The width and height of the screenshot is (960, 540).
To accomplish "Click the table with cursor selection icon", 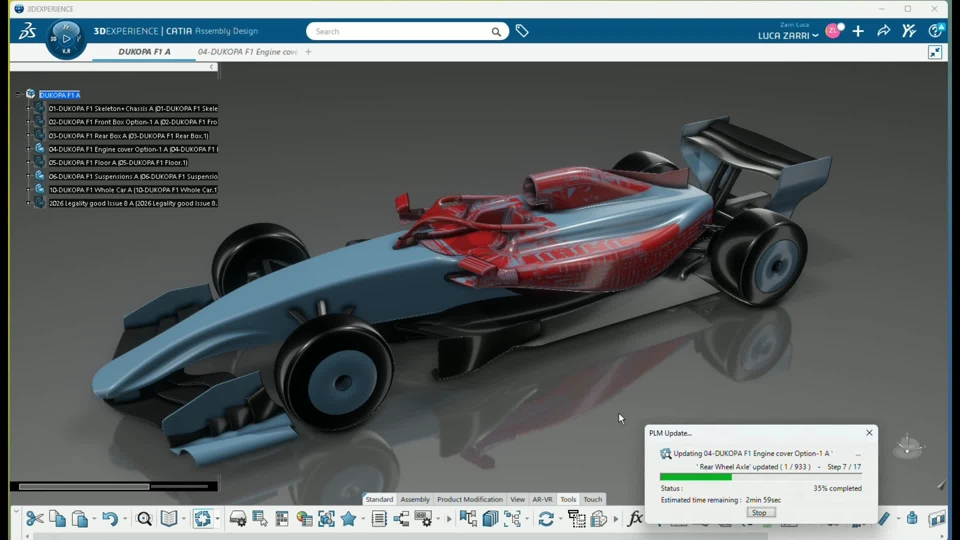I will coord(260,519).
